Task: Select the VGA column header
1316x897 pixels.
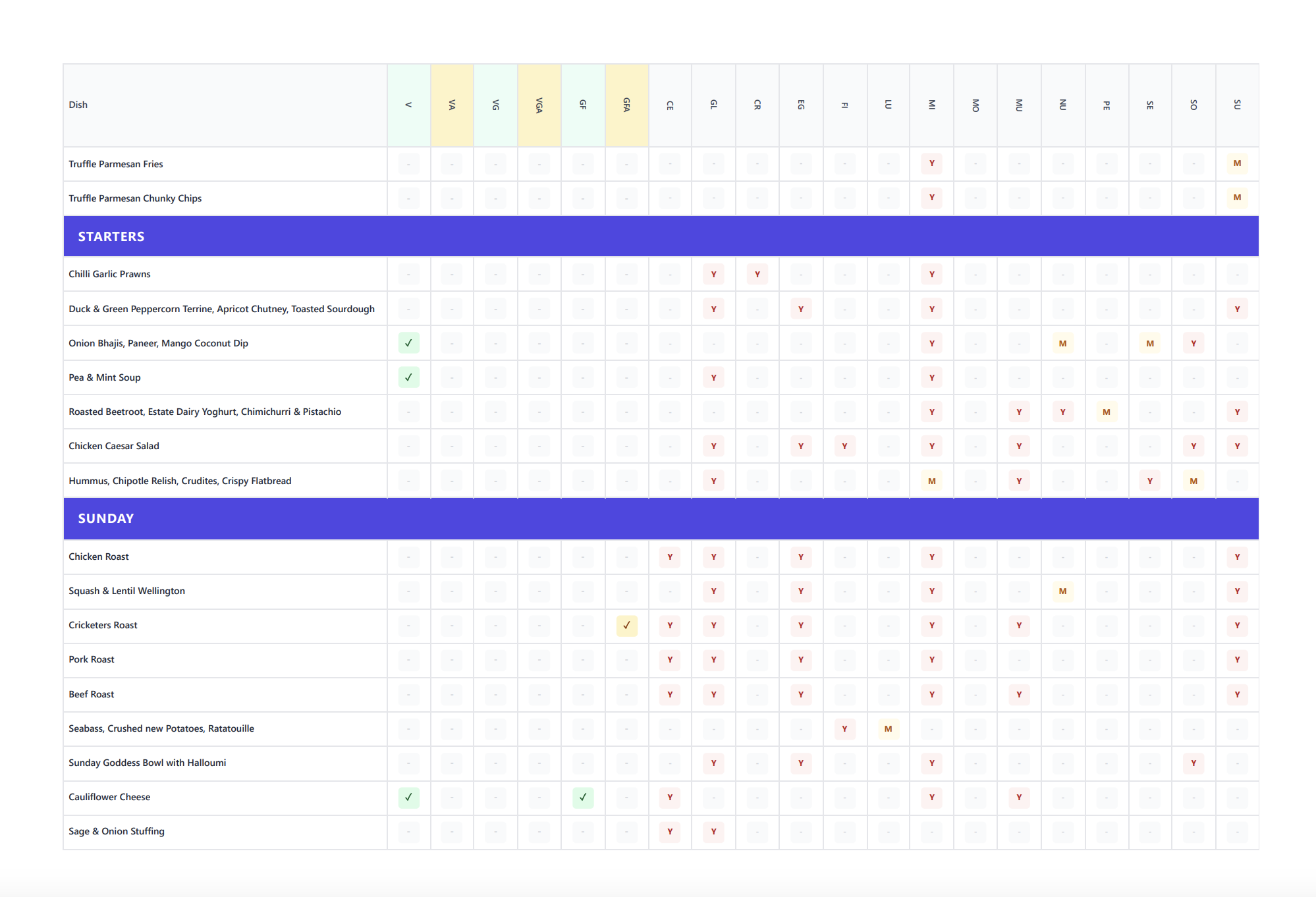Action: (x=539, y=105)
